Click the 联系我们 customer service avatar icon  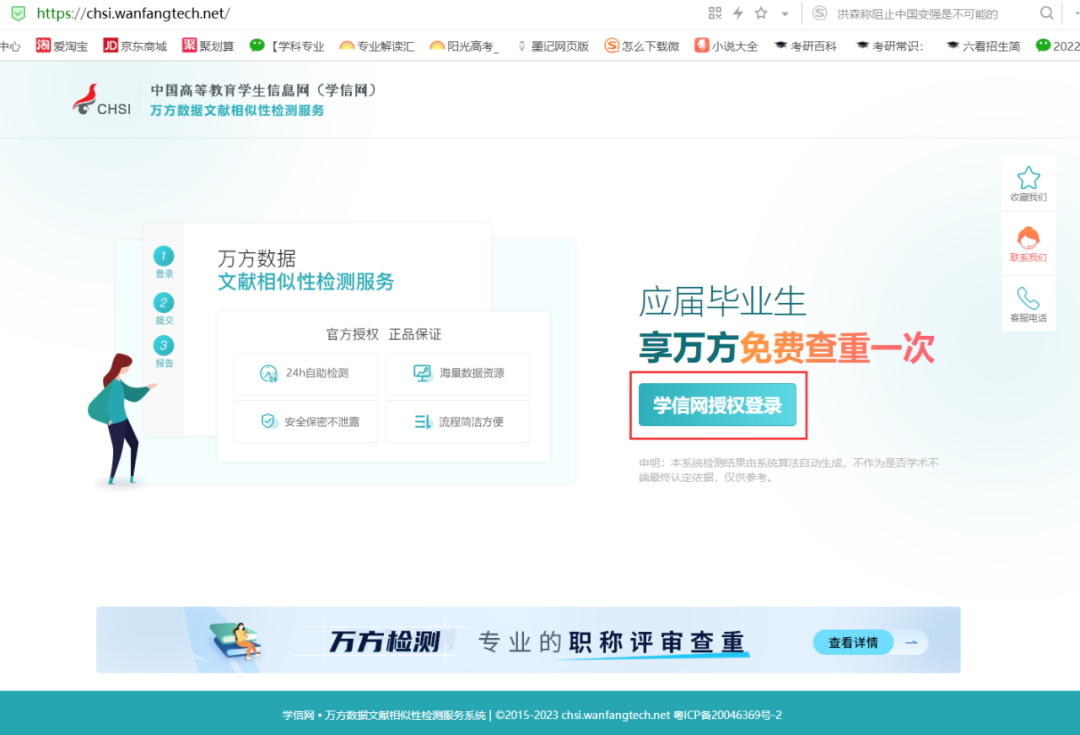tap(1028, 238)
